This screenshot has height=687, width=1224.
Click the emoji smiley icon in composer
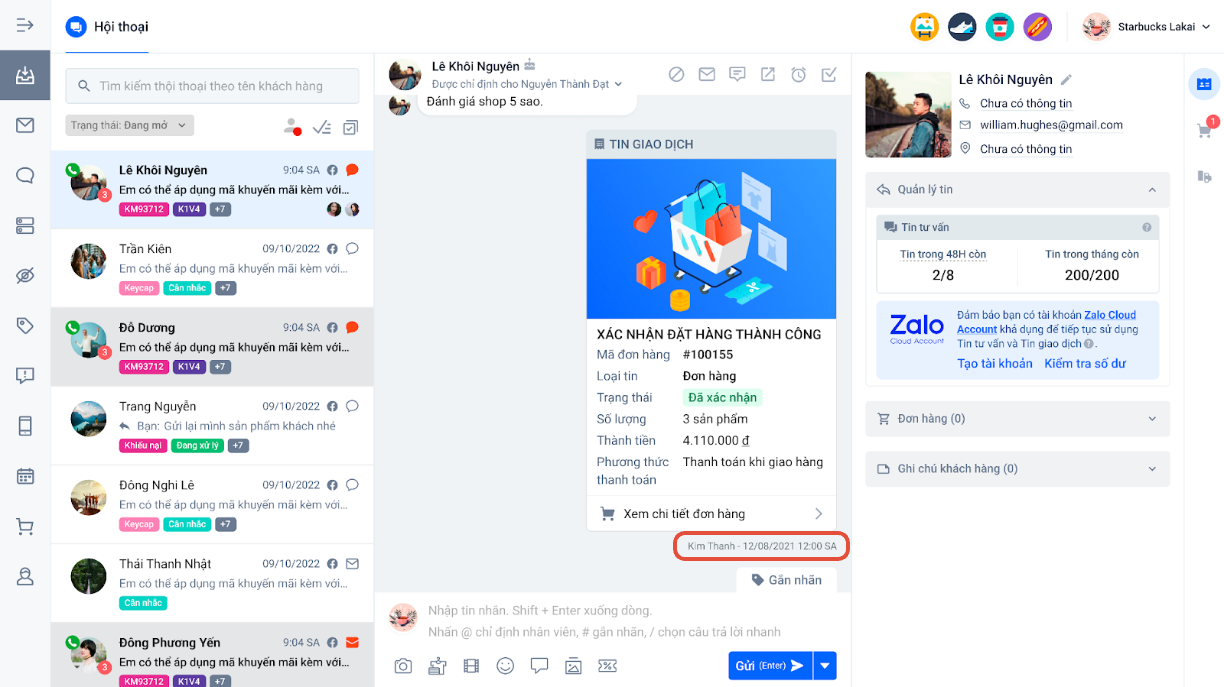[505, 665]
